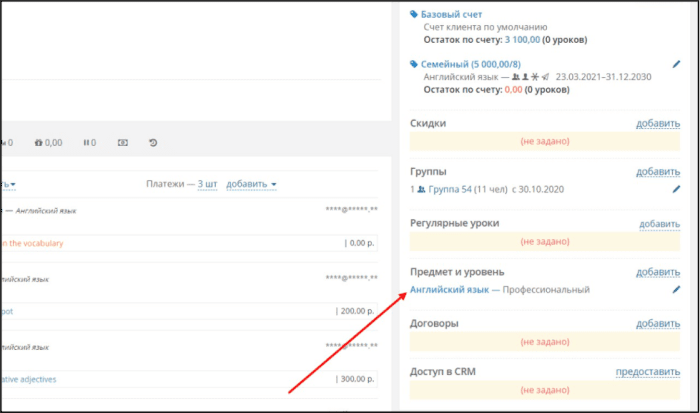Add a discount via добавить in Скидки
This screenshot has height=413, width=700.
coord(658,123)
